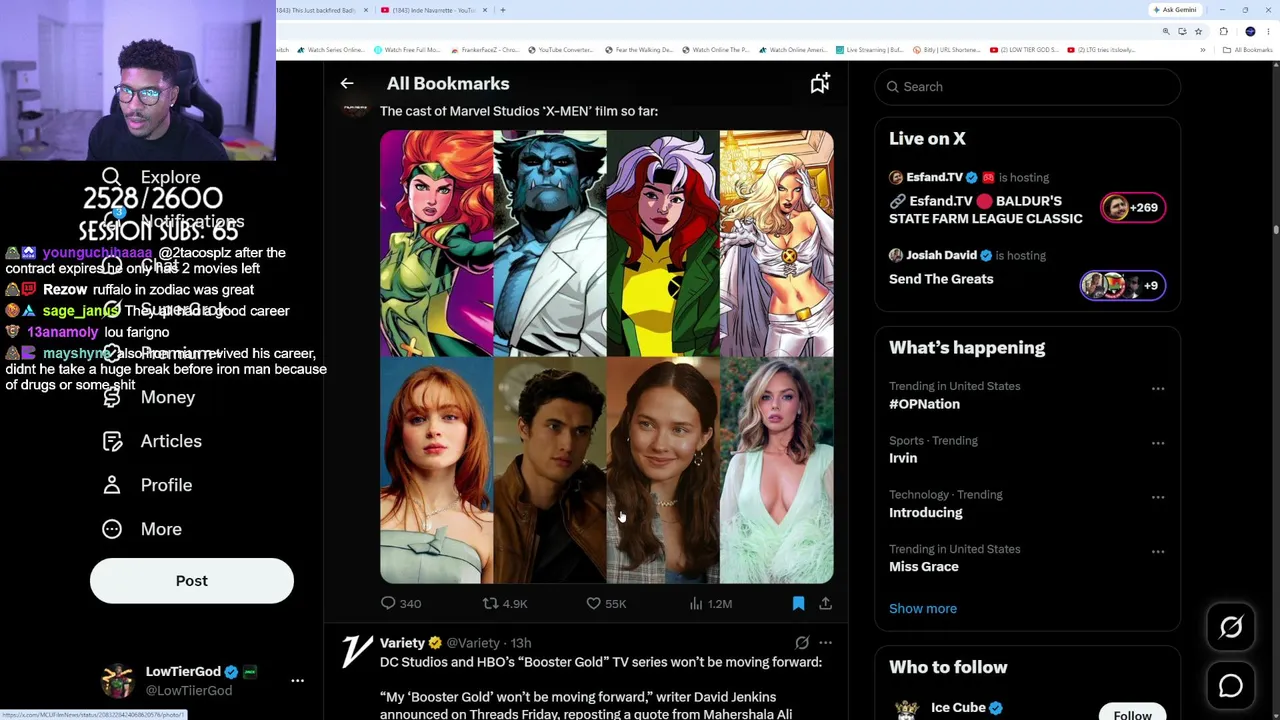Bookmark this page with the star icon
The image size is (1280, 720).
point(1198,32)
